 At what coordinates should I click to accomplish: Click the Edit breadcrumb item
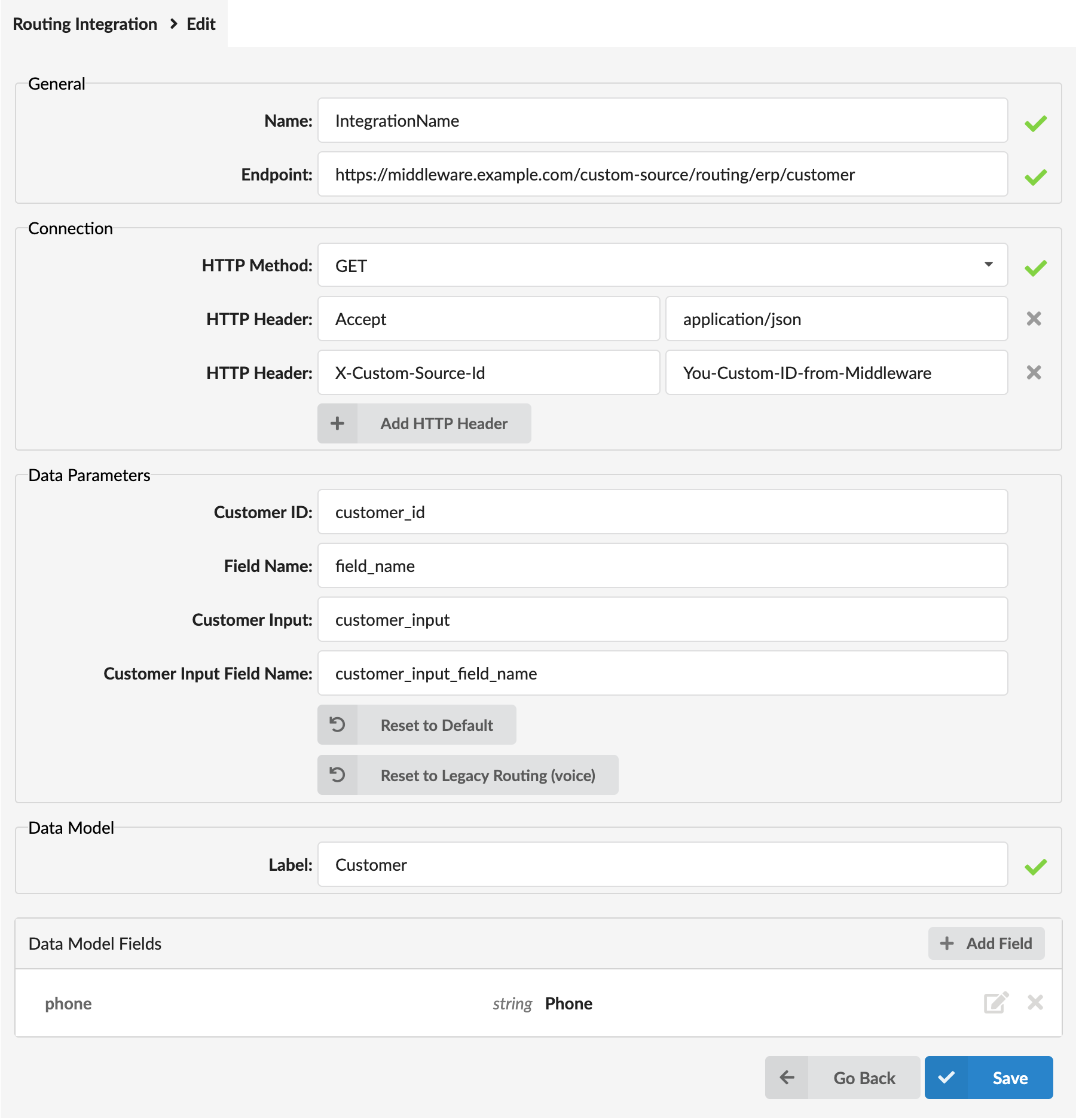[x=201, y=25]
